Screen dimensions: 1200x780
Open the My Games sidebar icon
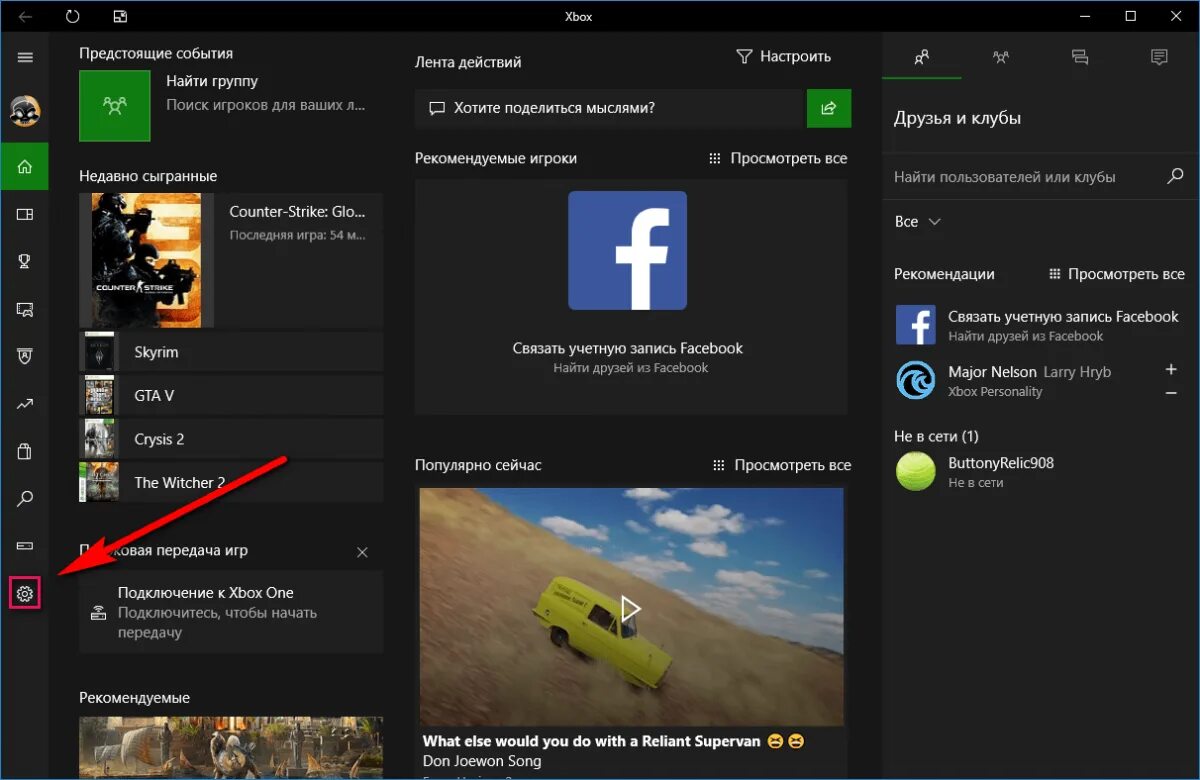[25, 214]
